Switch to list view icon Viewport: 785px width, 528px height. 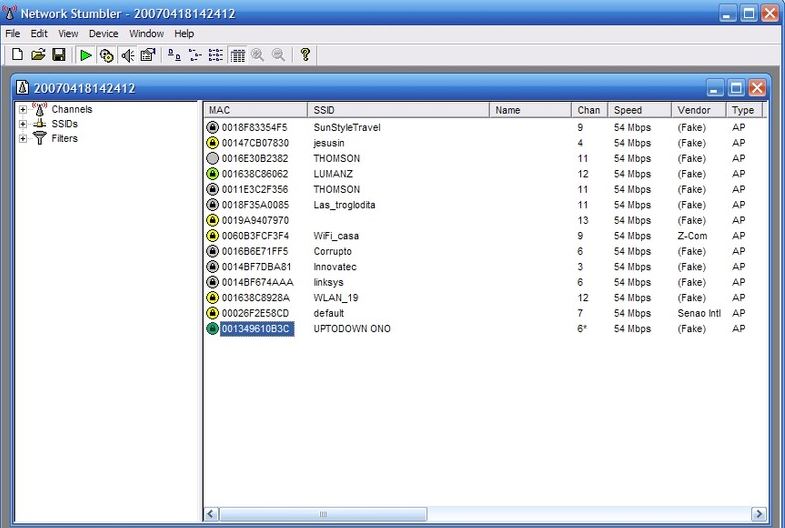pos(216,55)
